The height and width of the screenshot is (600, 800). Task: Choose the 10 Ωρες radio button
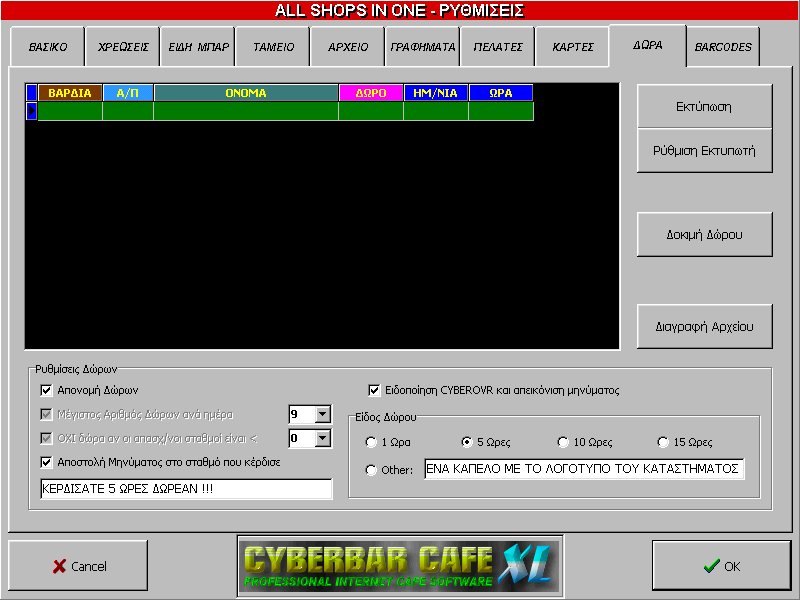[564, 442]
